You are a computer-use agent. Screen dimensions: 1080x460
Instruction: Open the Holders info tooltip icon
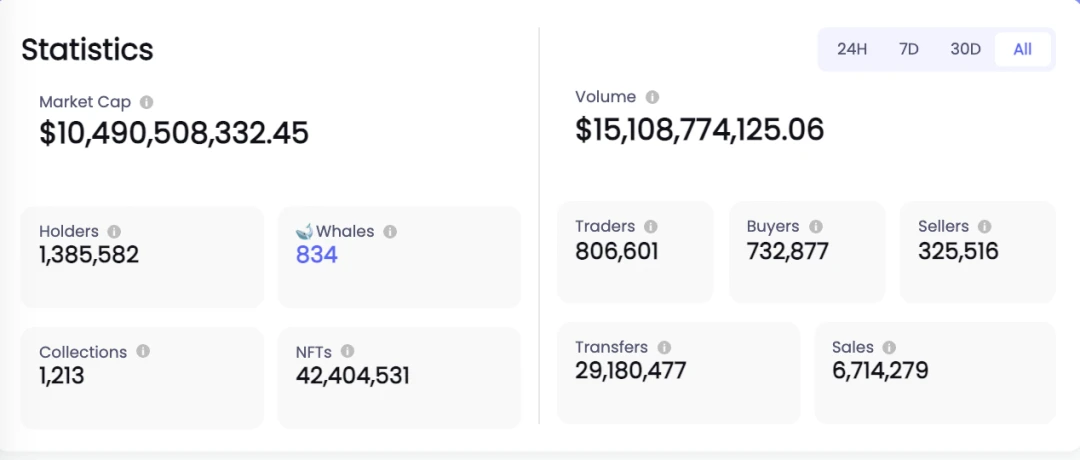coord(114,231)
